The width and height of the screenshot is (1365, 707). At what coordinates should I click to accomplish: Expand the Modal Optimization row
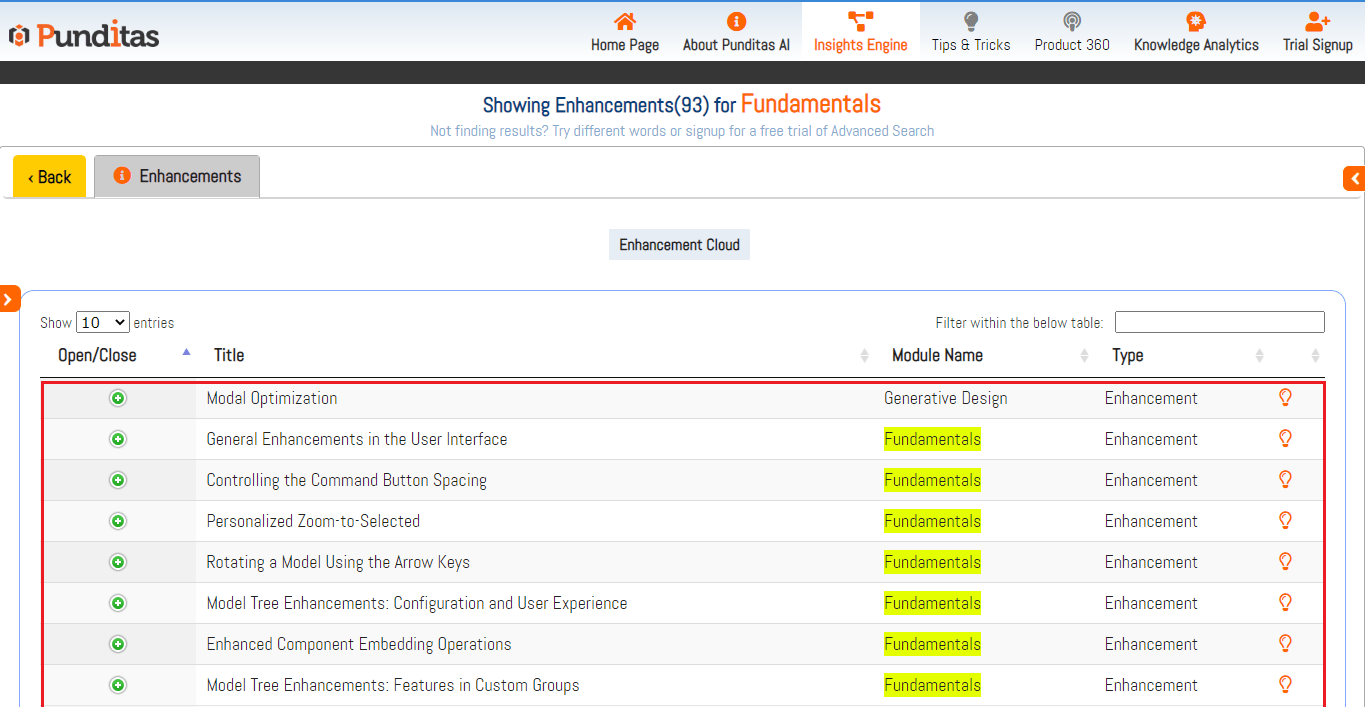118,398
